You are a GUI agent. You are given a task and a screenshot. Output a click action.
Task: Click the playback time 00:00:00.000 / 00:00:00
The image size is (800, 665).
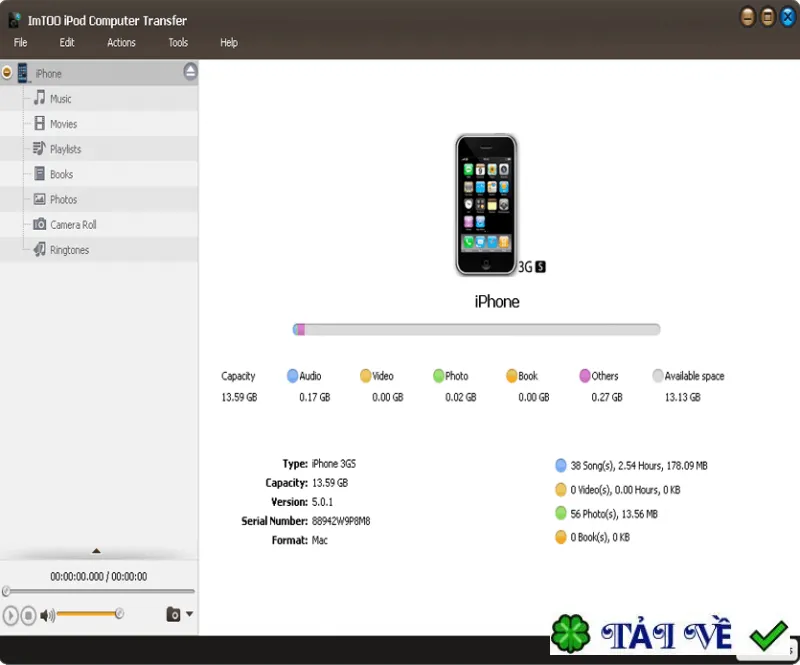click(98, 577)
